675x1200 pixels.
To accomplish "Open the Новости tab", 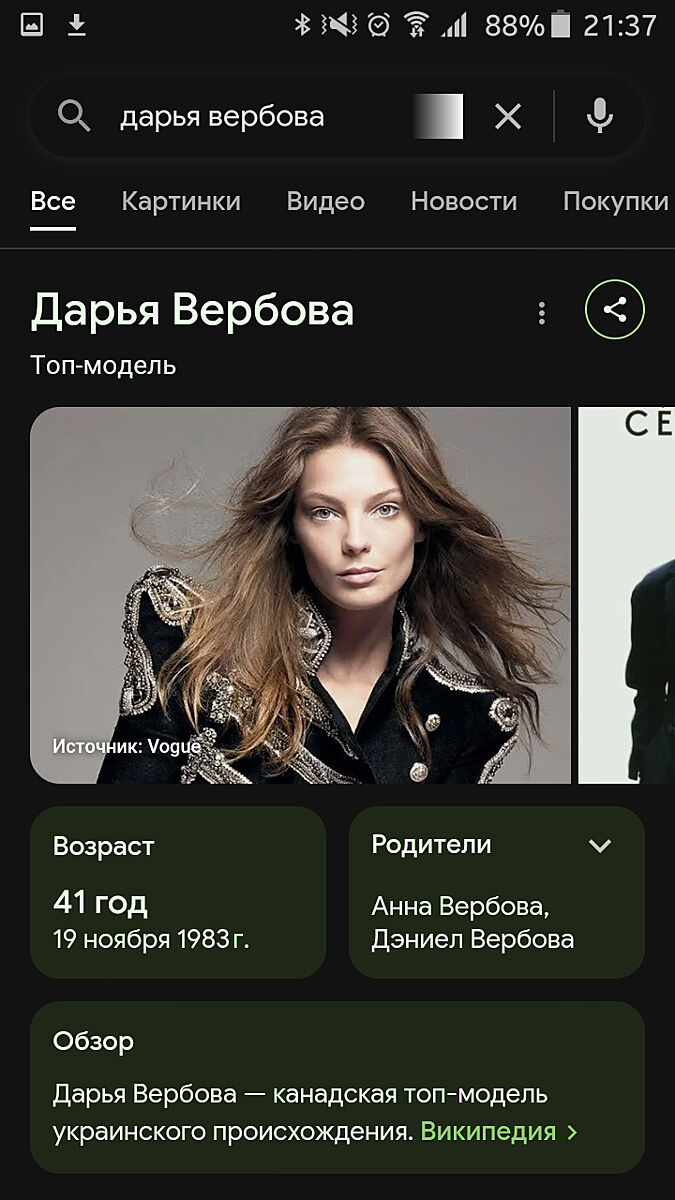I will (464, 201).
